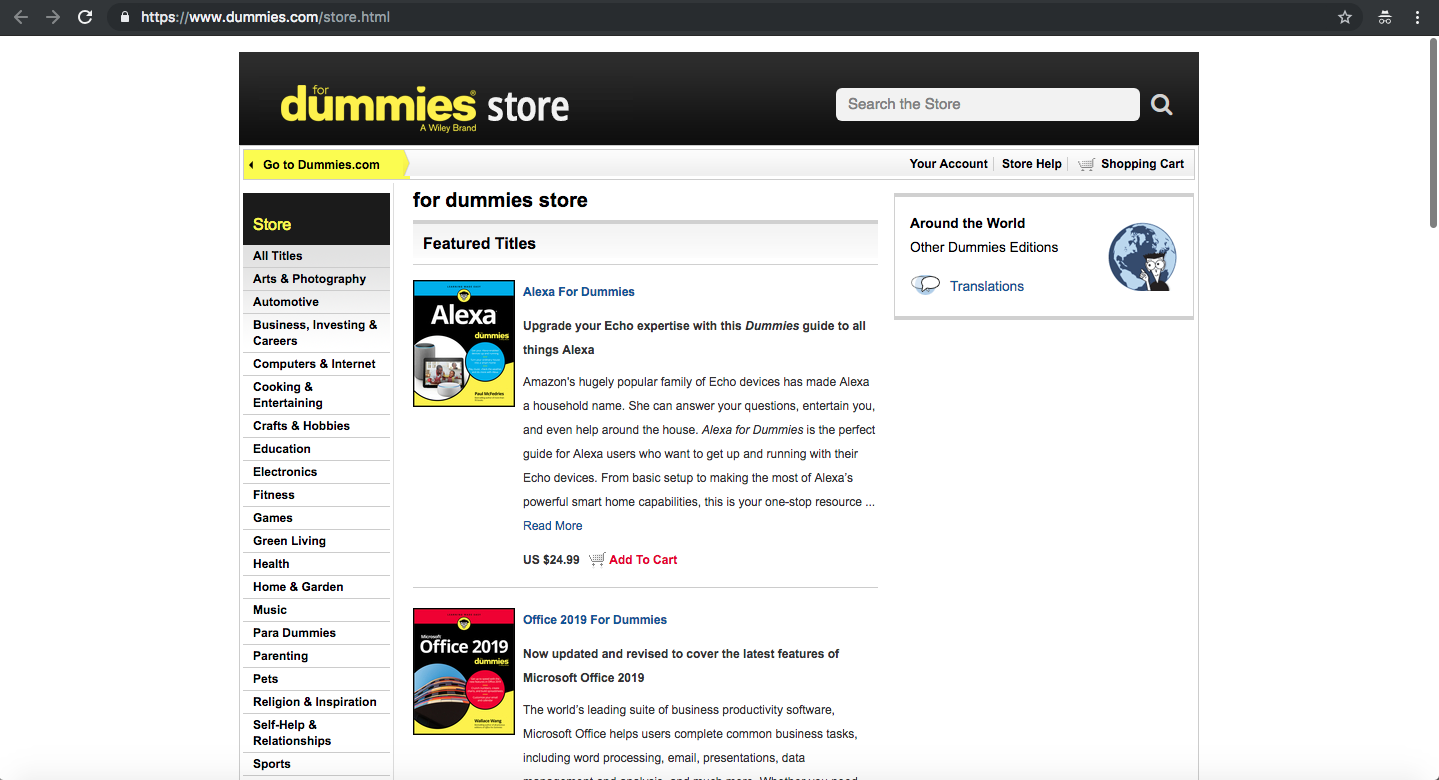Viewport: 1439px width, 780px height.
Task: Select Games category
Action: pos(316,518)
